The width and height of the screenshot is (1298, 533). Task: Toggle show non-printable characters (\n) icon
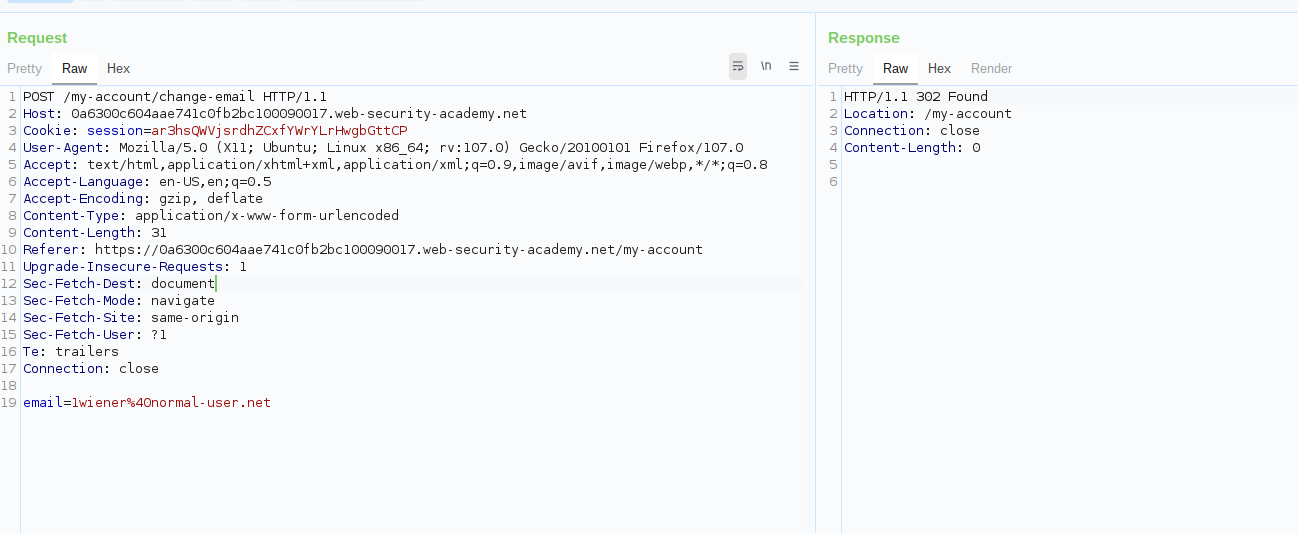[766, 66]
